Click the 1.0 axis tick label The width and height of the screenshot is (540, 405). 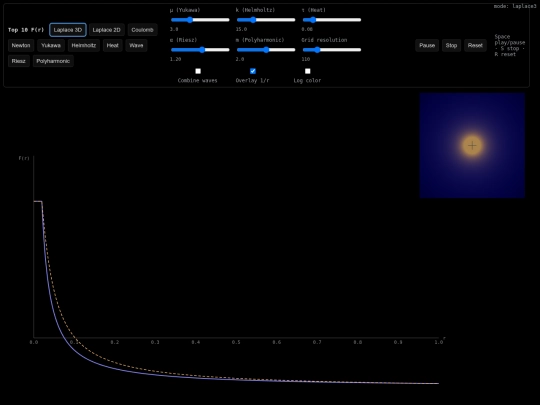click(438, 342)
